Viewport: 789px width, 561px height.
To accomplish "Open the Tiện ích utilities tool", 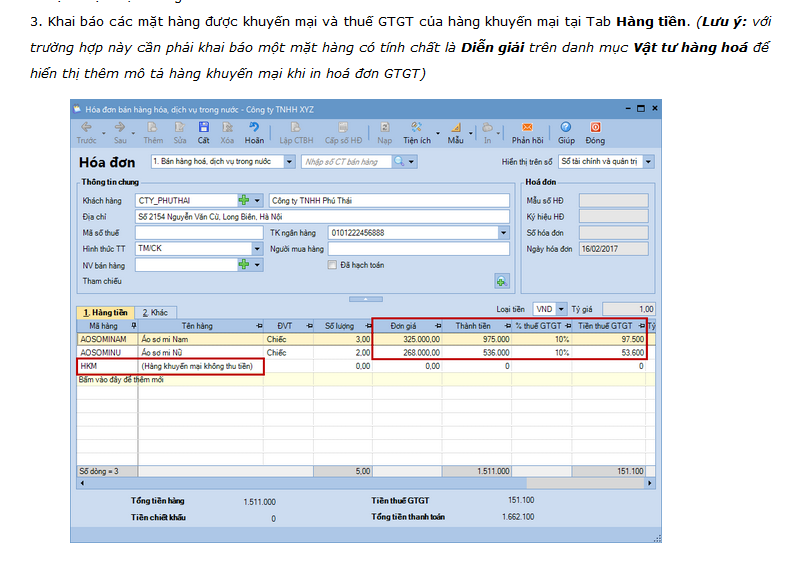I will [417, 133].
